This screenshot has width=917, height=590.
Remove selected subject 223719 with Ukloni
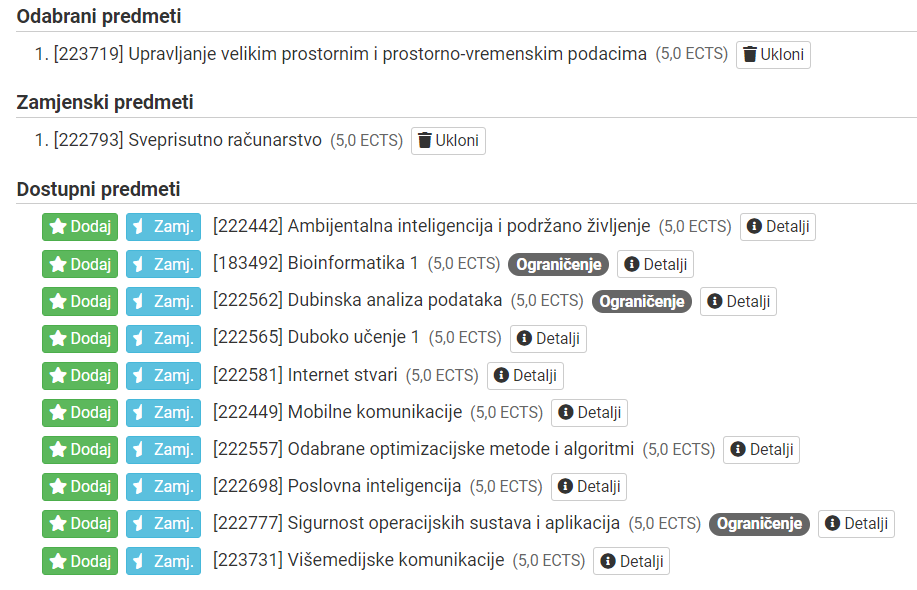point(773,55)
